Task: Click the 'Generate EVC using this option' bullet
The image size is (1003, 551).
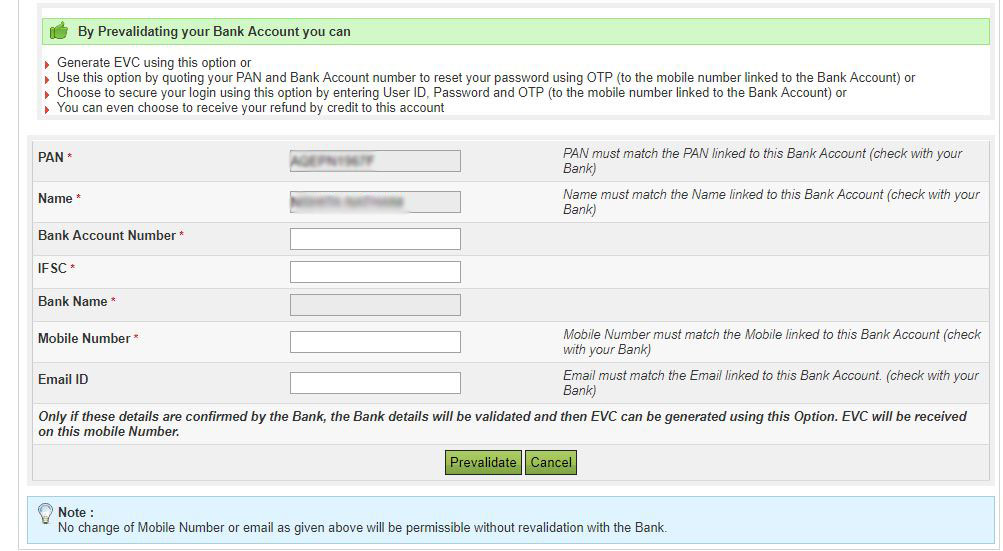Action: tap(154, 63)
